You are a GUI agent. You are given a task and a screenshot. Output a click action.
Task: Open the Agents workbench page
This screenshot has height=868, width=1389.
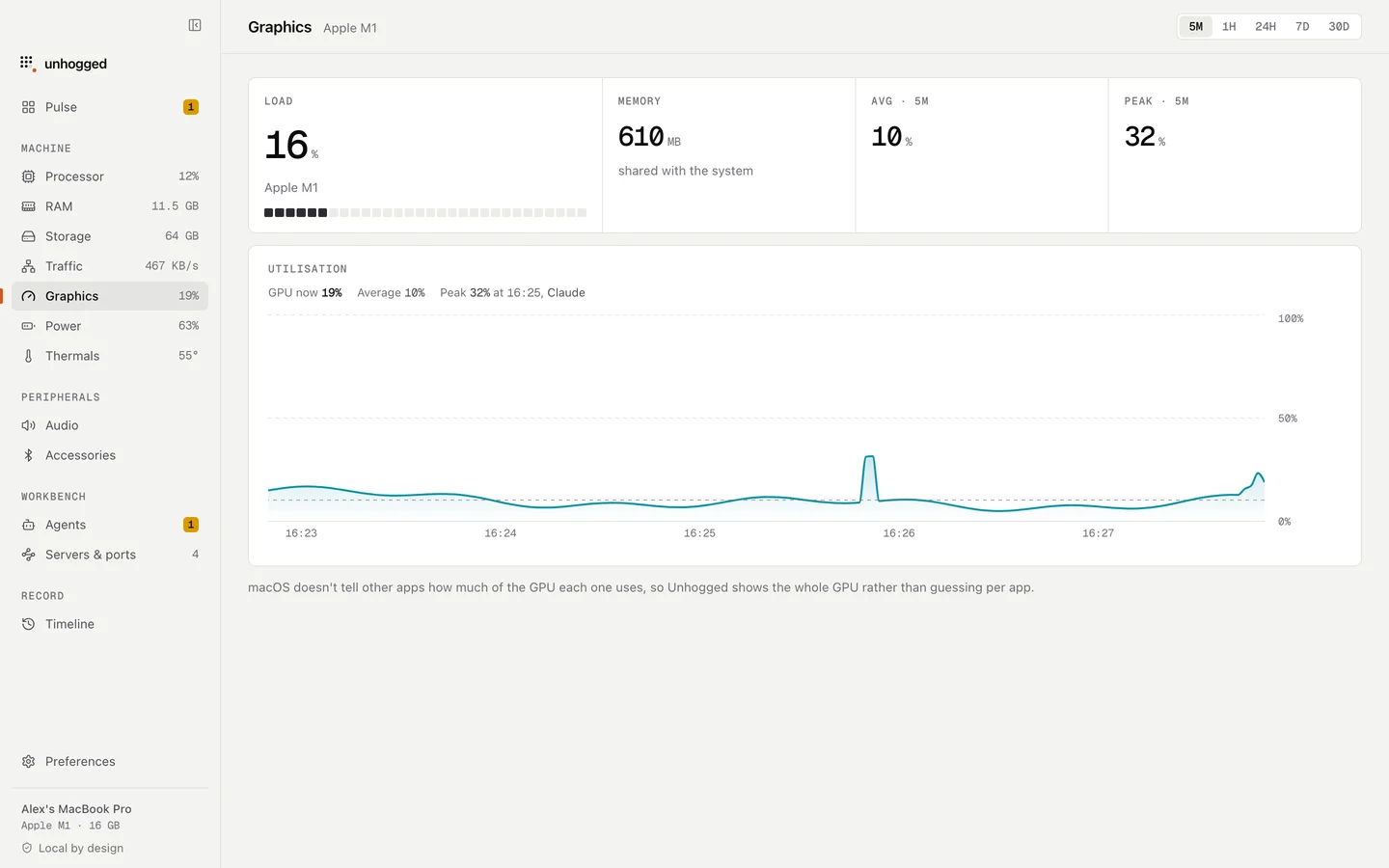[110, 525]
